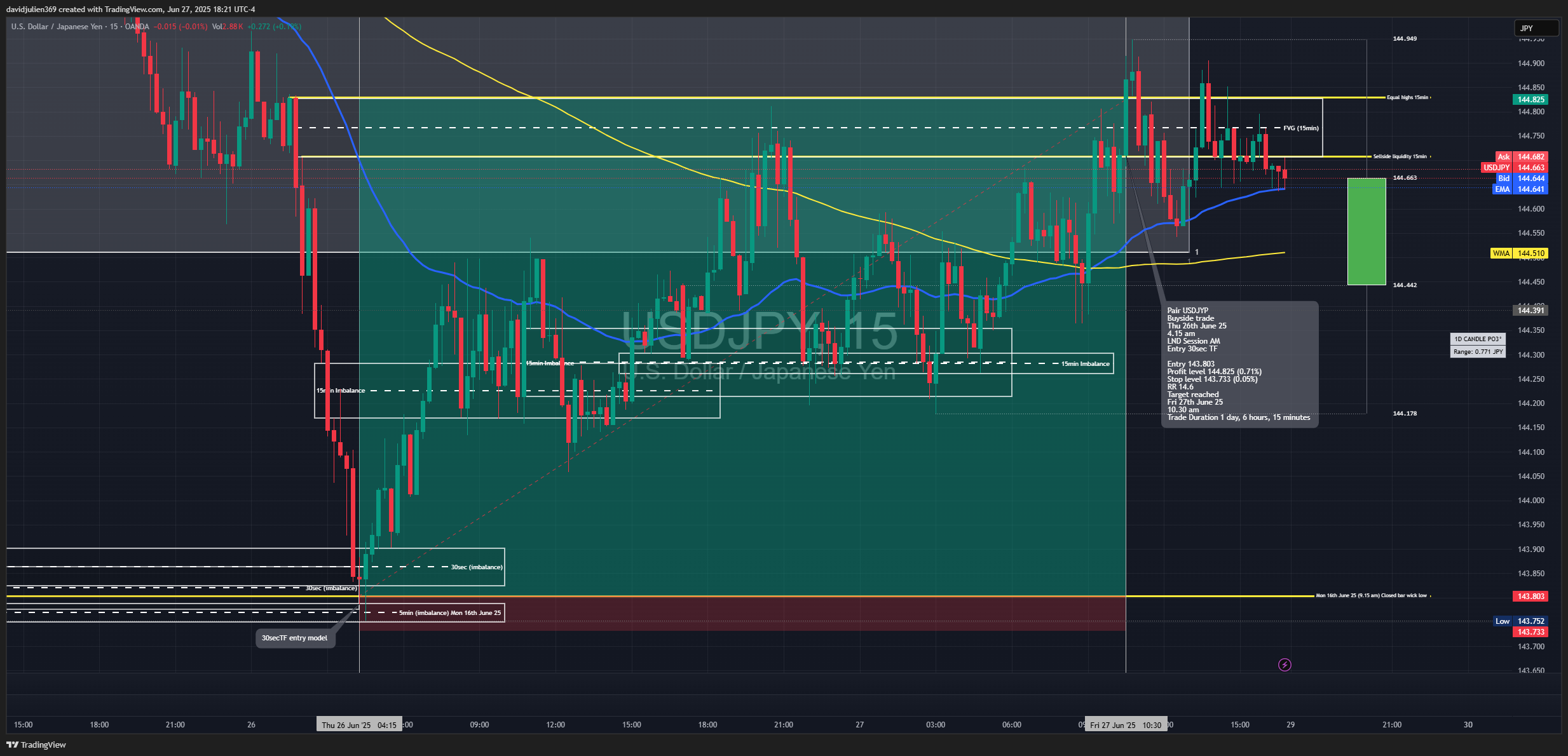Select the Range: 0.771 JPY label
The image size is (1568, 756).
point(1478,352)
